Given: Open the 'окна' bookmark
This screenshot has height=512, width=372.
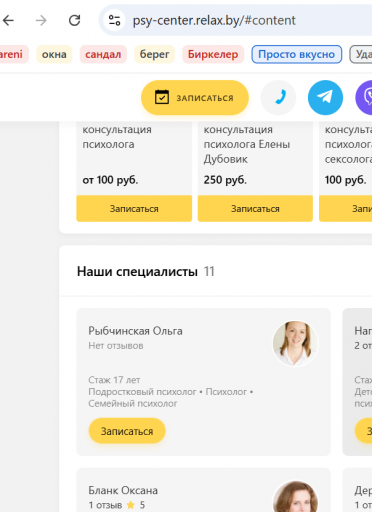Looking at the screenshot, I should [x=54, y=54].
